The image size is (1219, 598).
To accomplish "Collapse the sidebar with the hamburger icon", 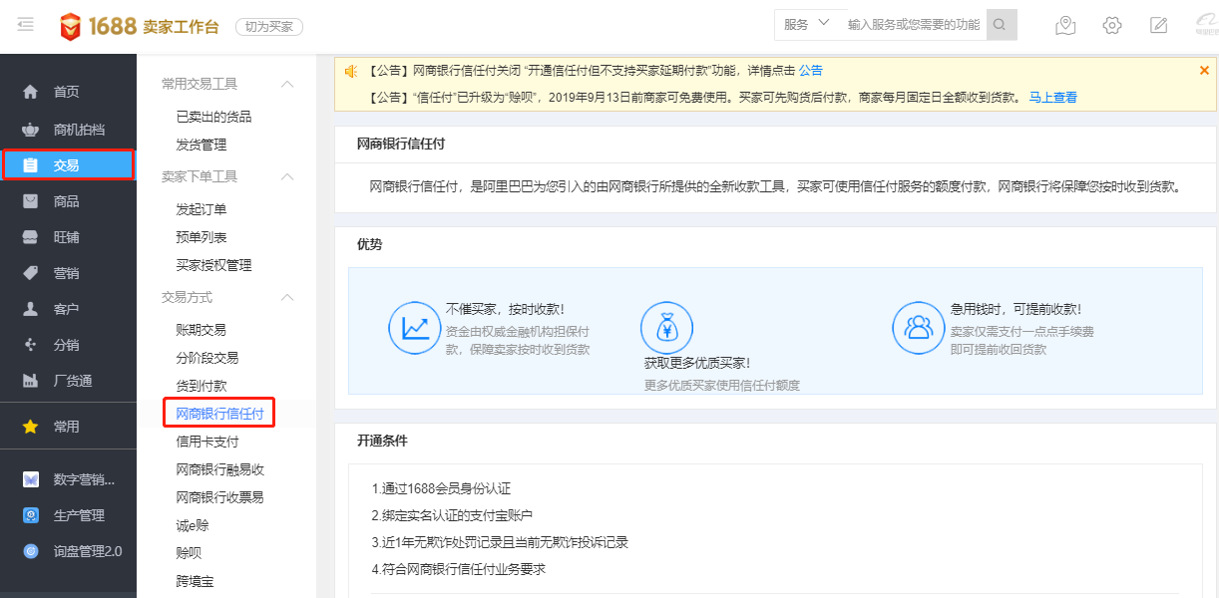I will 26,25.
